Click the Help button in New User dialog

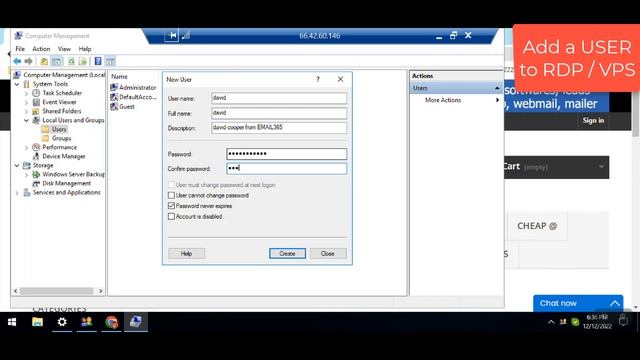click(x=186, y=253)
